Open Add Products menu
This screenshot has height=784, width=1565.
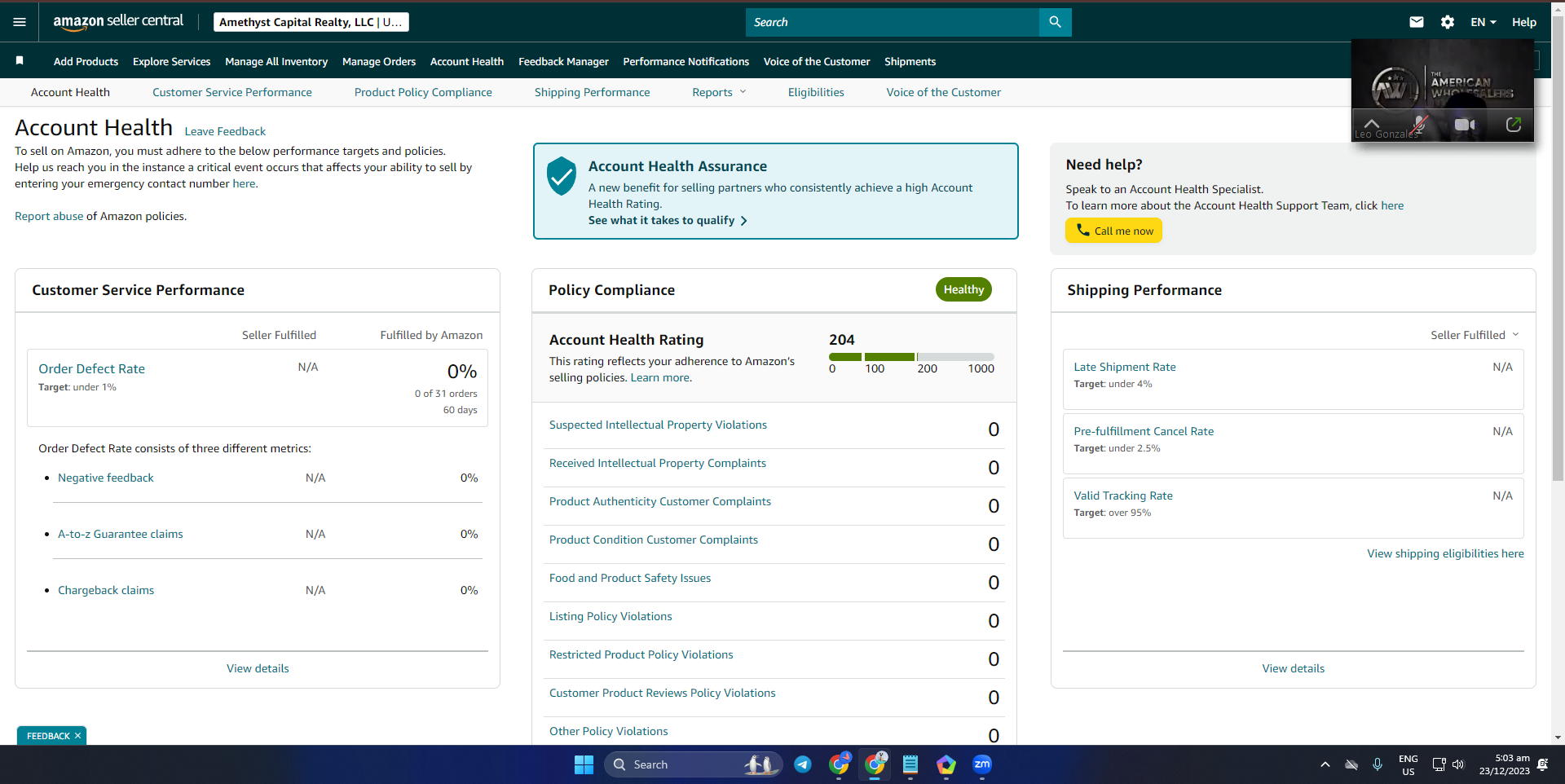click(x=86, y=61)
